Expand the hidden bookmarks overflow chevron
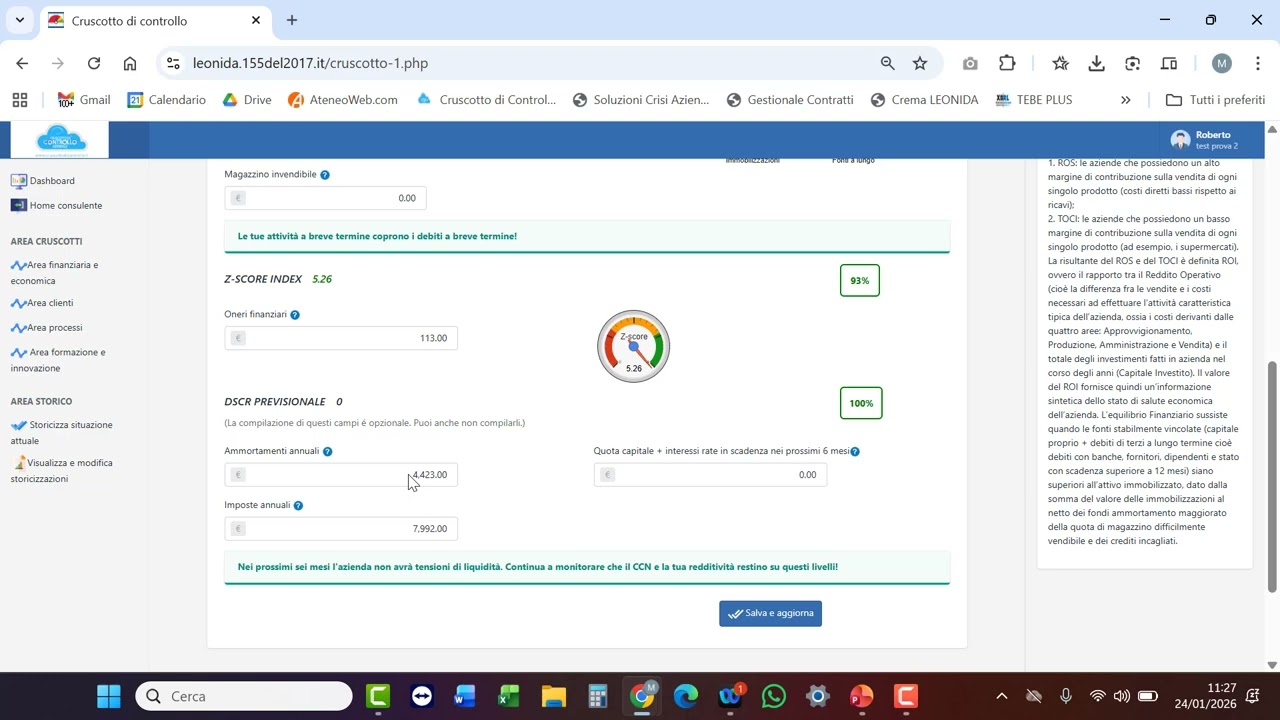Viewport: 1280px width, 720px height. [1125, 100]
